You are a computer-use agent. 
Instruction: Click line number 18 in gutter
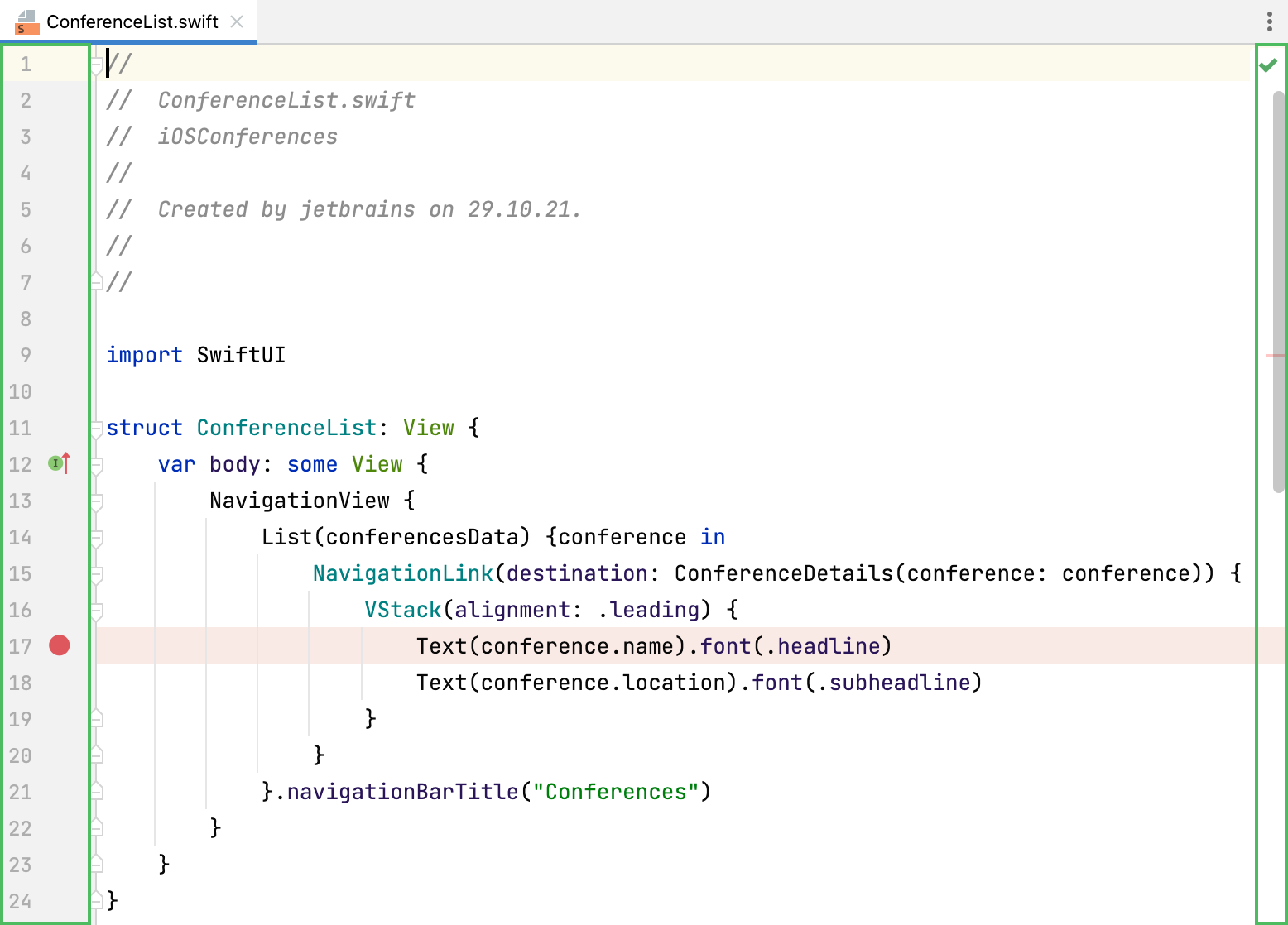(21, 683)
